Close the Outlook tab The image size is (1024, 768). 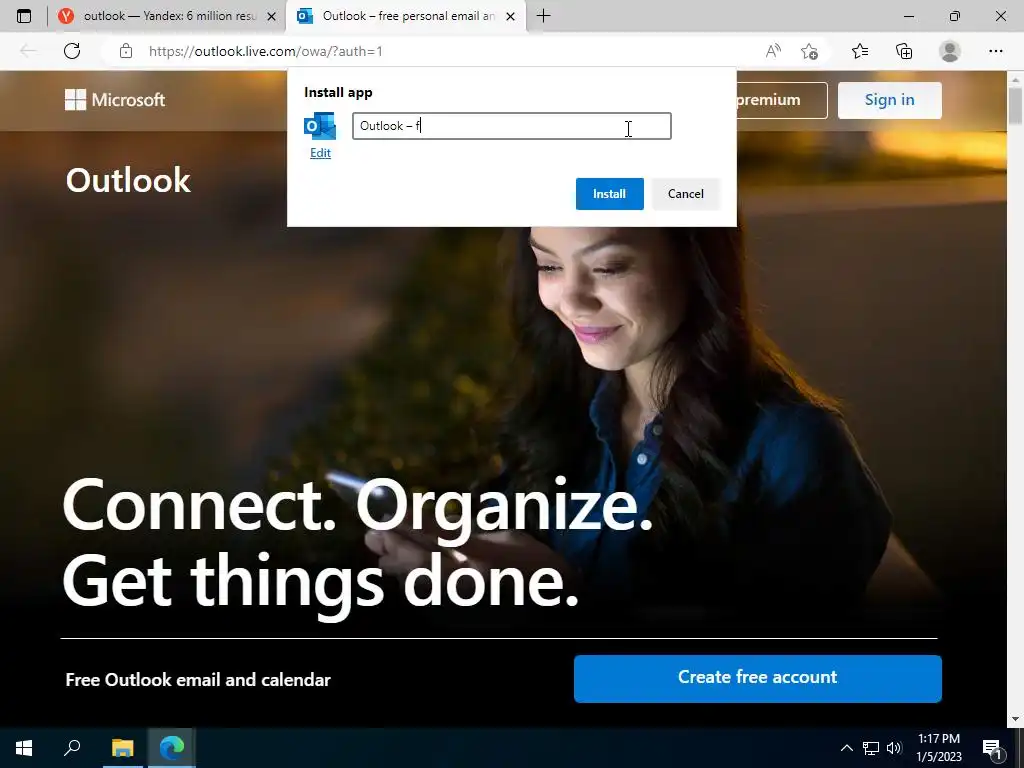[x=511, y=16]
